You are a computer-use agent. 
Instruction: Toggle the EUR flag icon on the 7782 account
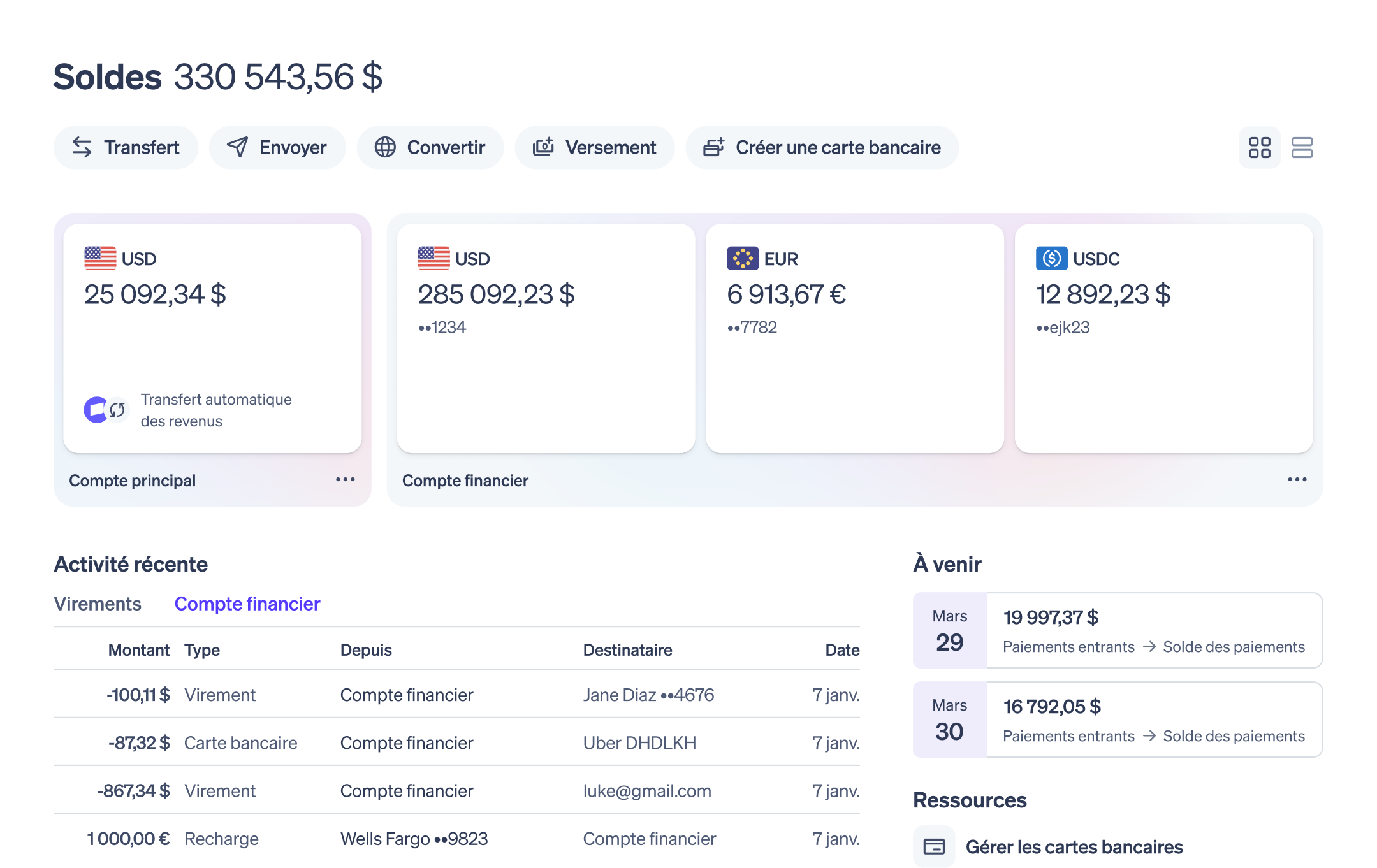point(743,258)
